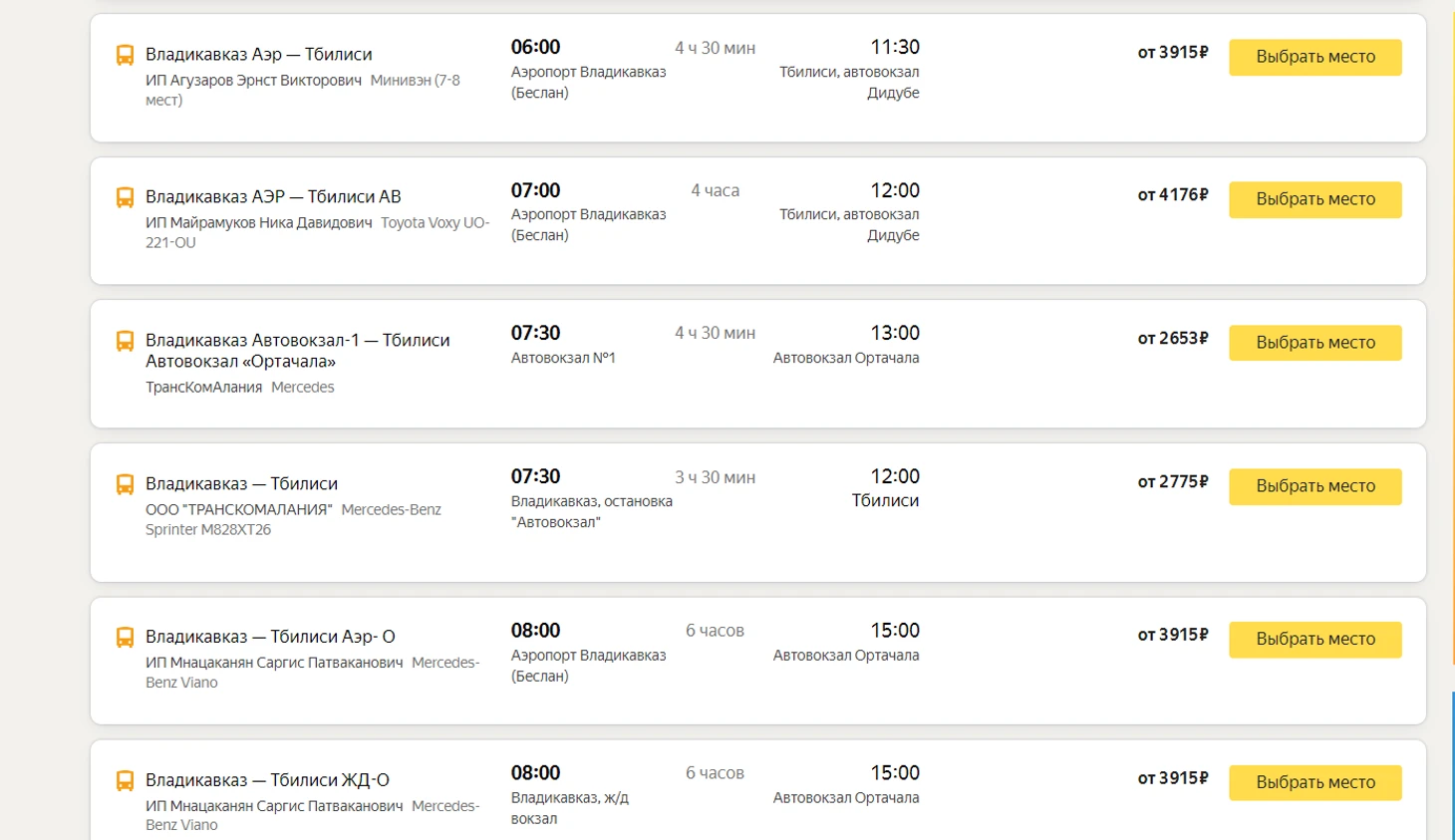Open the Владикавказ — Тбилиси Аэр- О title
The width and height of the screenshot is (1455, 840).
270,637
